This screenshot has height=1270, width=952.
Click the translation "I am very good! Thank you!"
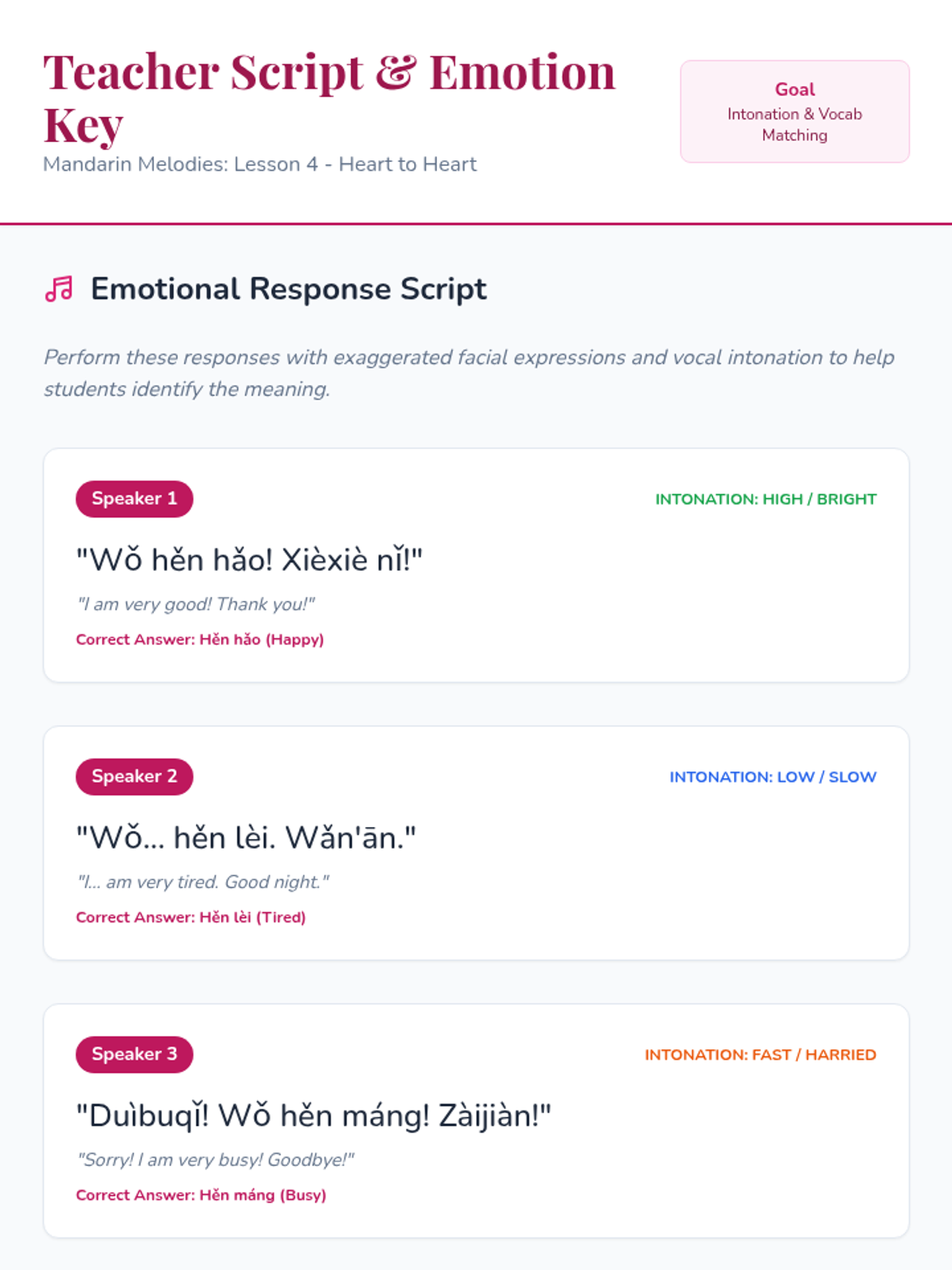coord(196,605)
